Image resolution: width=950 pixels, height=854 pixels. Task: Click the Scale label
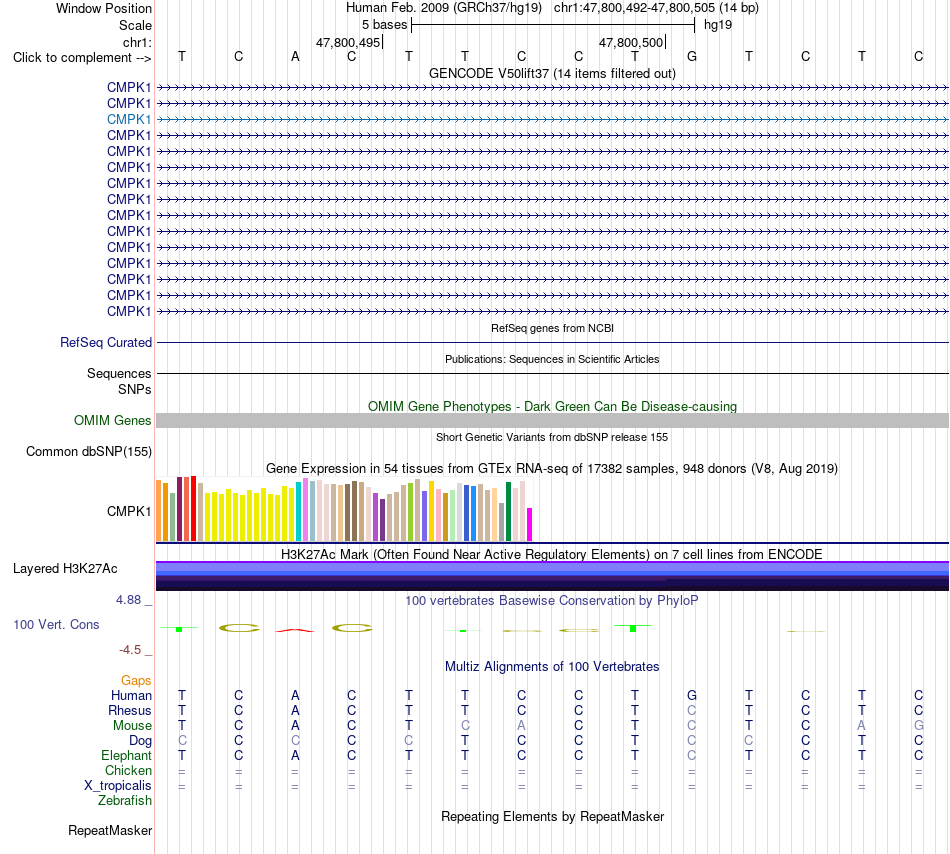(135, 25)
